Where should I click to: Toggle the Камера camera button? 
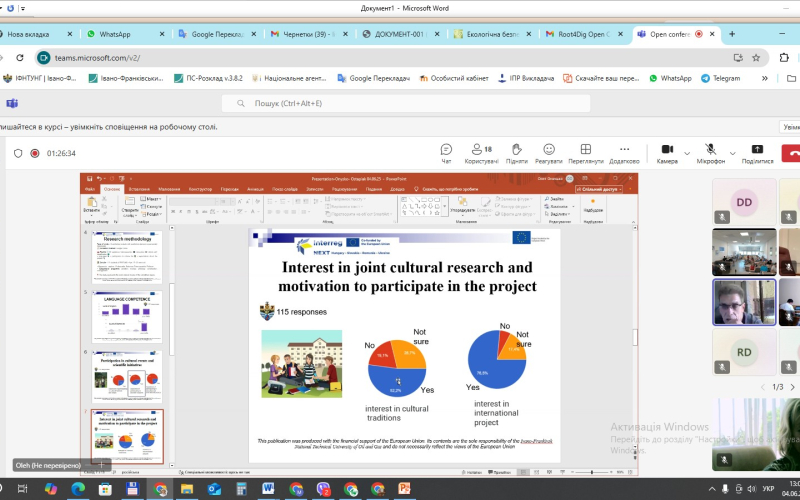(667, 154)
